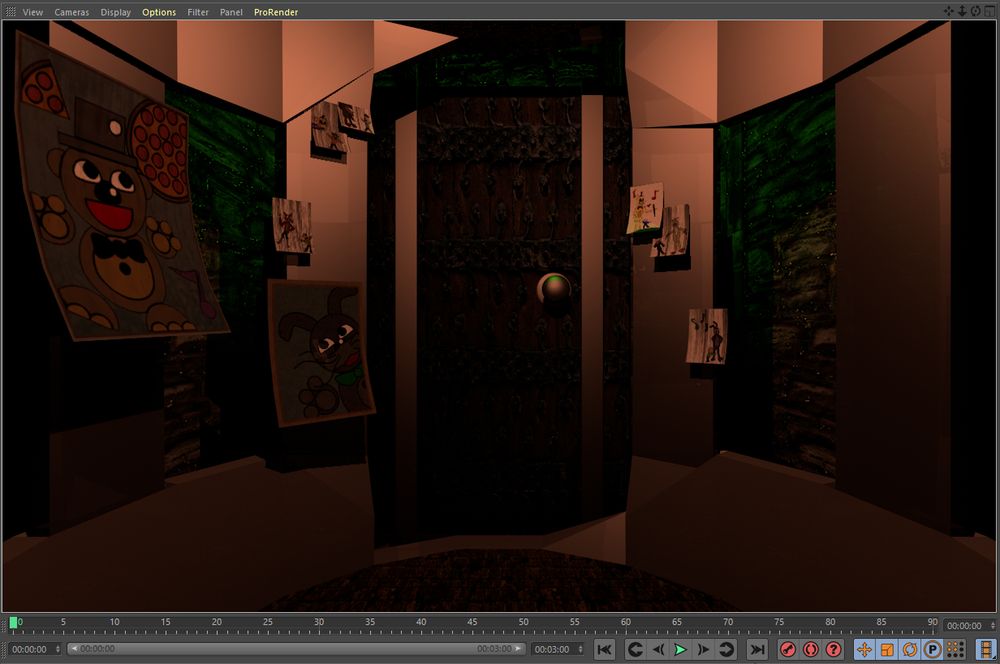This screenshot has width=1000, height=664.
Task: Toggle Point Level Animation recording
Action: (x=955, y=649)
